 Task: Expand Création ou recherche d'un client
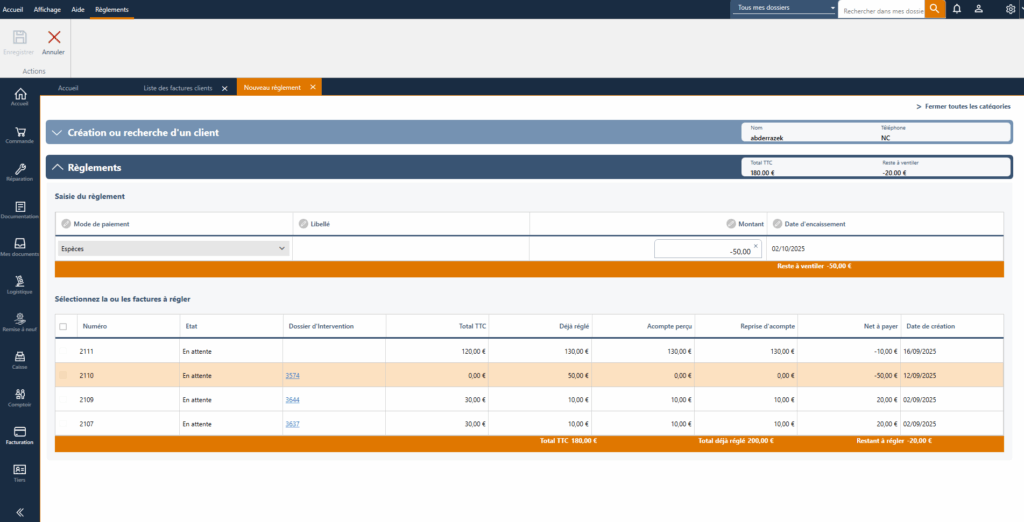[x=58, y=132]
